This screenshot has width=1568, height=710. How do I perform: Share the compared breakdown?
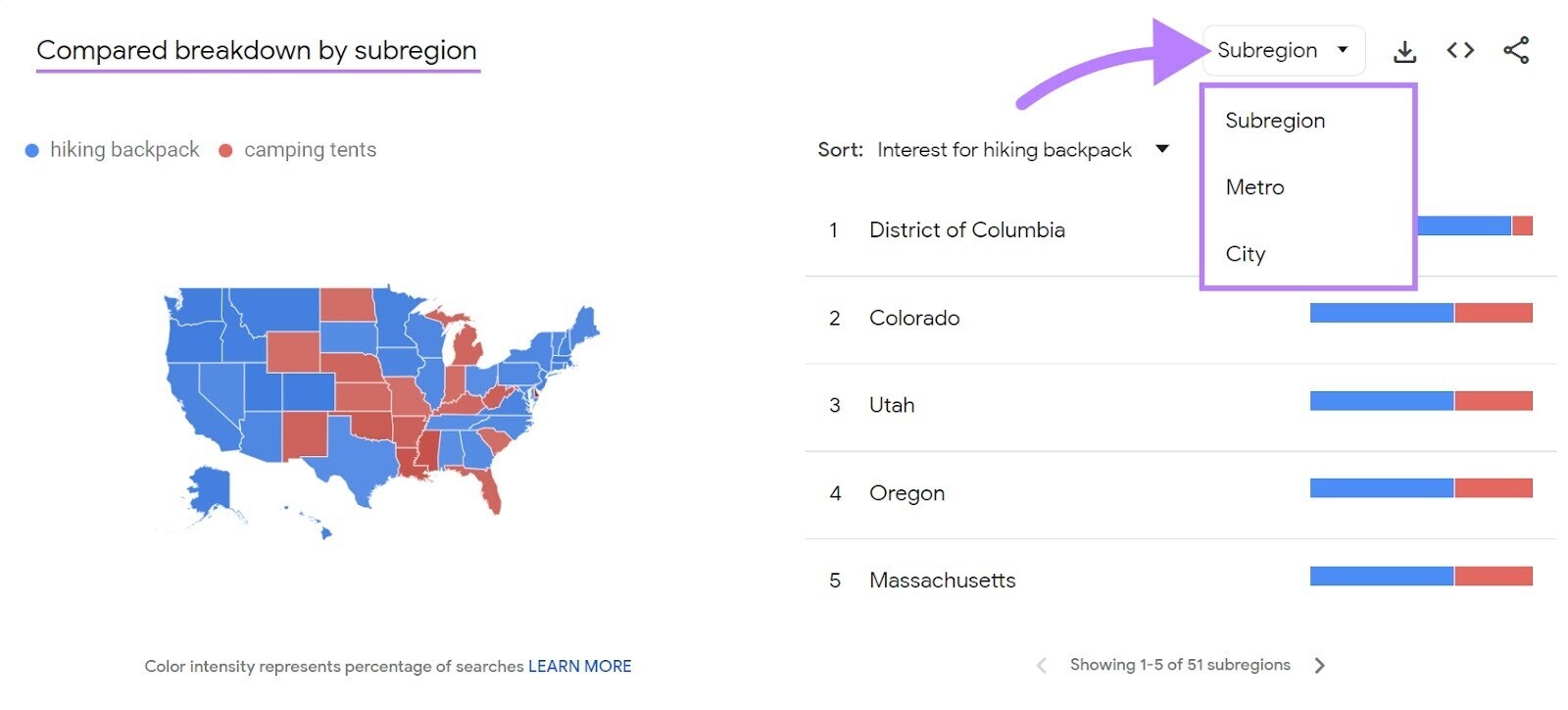(x=1515, y=50)
